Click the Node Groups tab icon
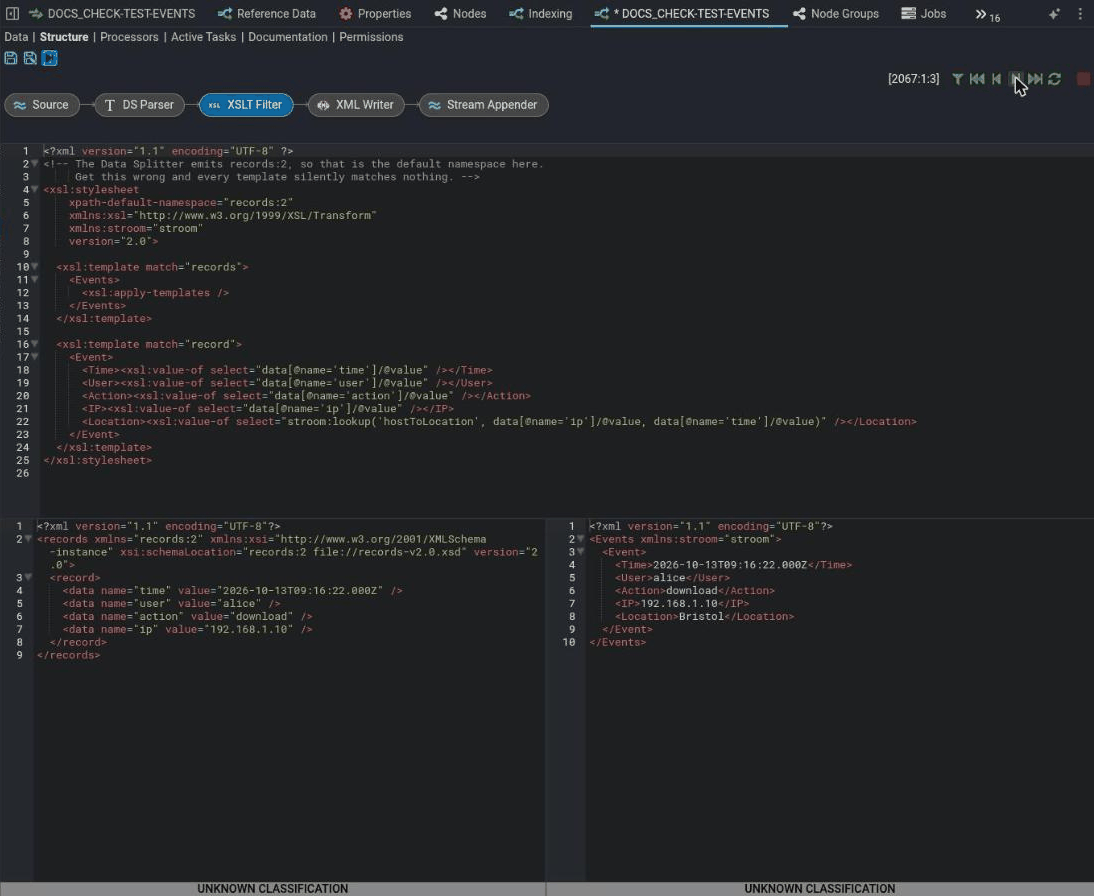The width and height of the screenshot is (1094, 896). (x=799, y=14)
